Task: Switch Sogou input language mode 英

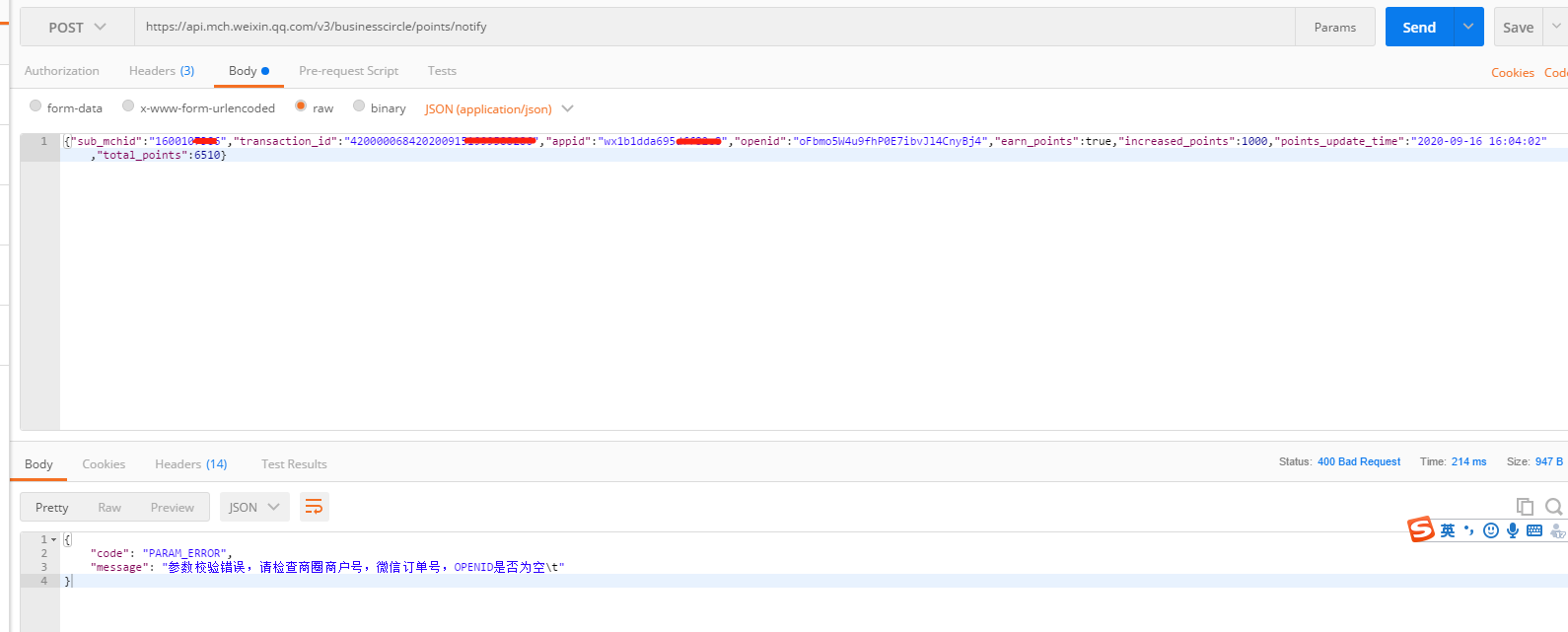Action: [1448, 530]
